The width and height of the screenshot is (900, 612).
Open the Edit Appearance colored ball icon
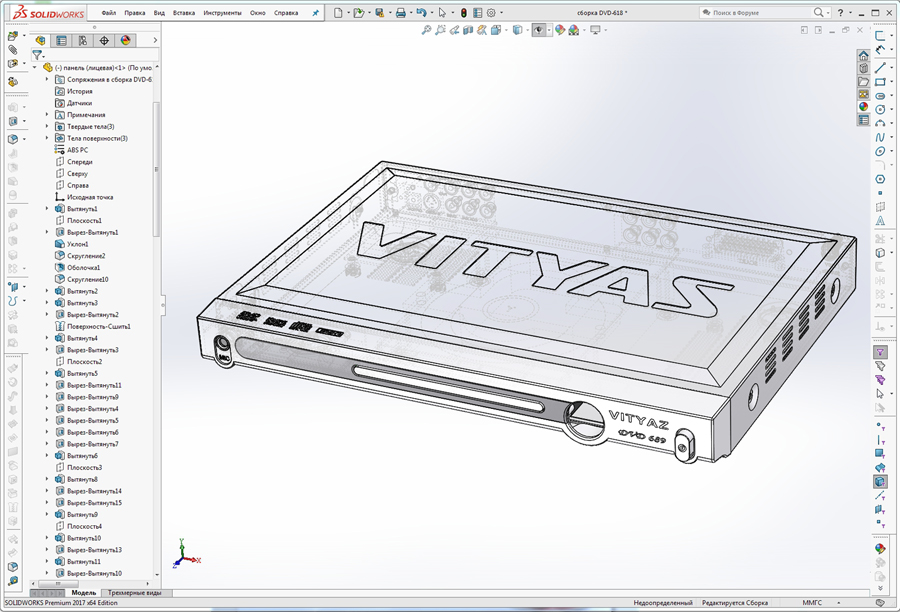(559, 31)
